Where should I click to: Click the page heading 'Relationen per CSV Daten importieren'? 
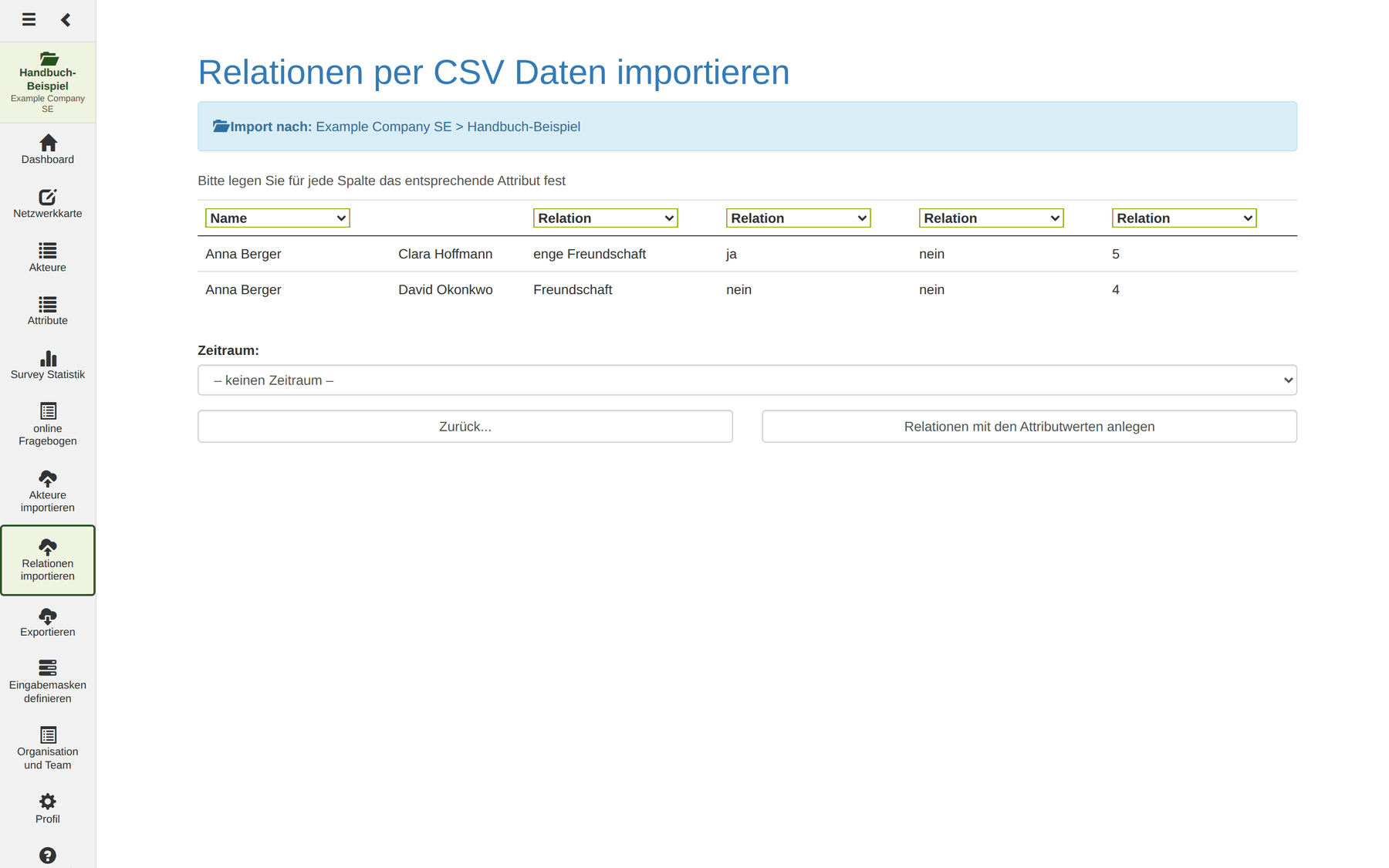point(494,72)
